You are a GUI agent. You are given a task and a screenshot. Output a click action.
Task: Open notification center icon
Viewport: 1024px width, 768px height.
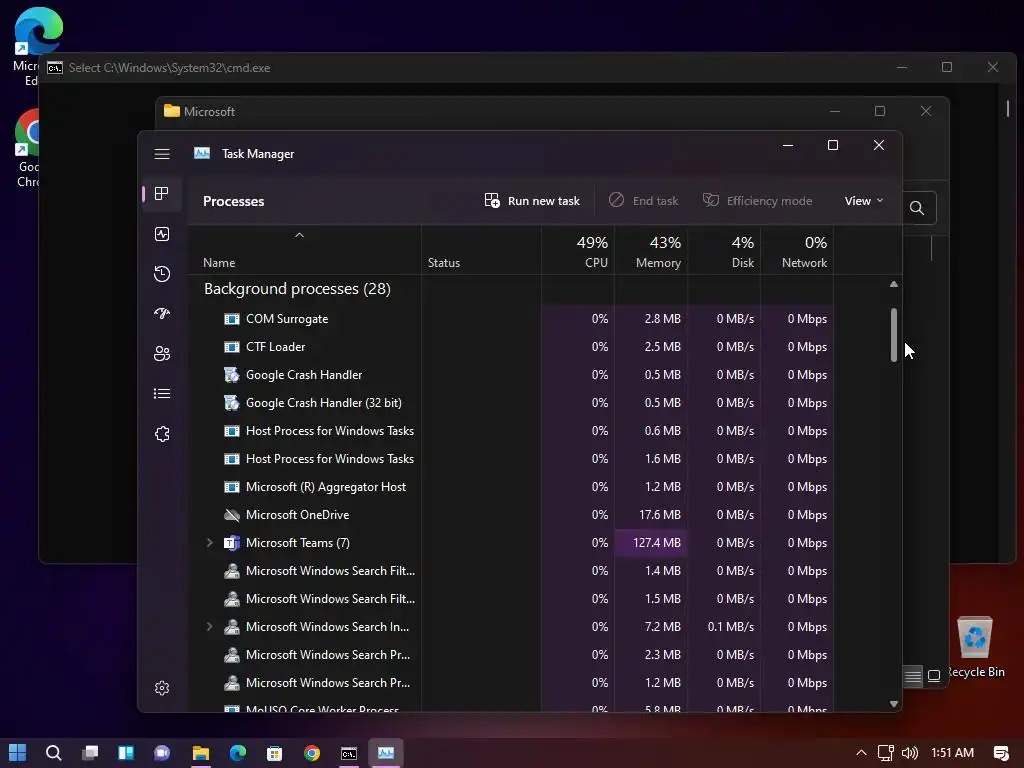pos(1000,752)
